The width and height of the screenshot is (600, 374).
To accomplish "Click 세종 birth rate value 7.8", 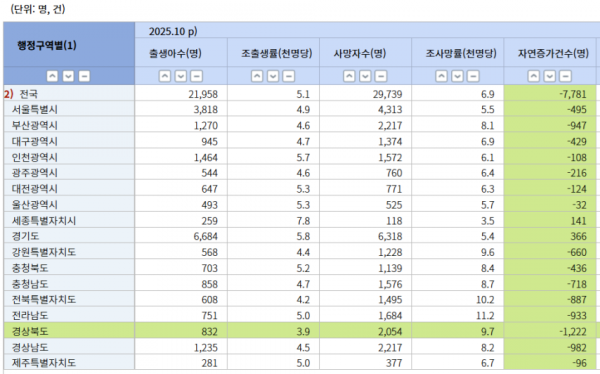I will coord(303,221).
